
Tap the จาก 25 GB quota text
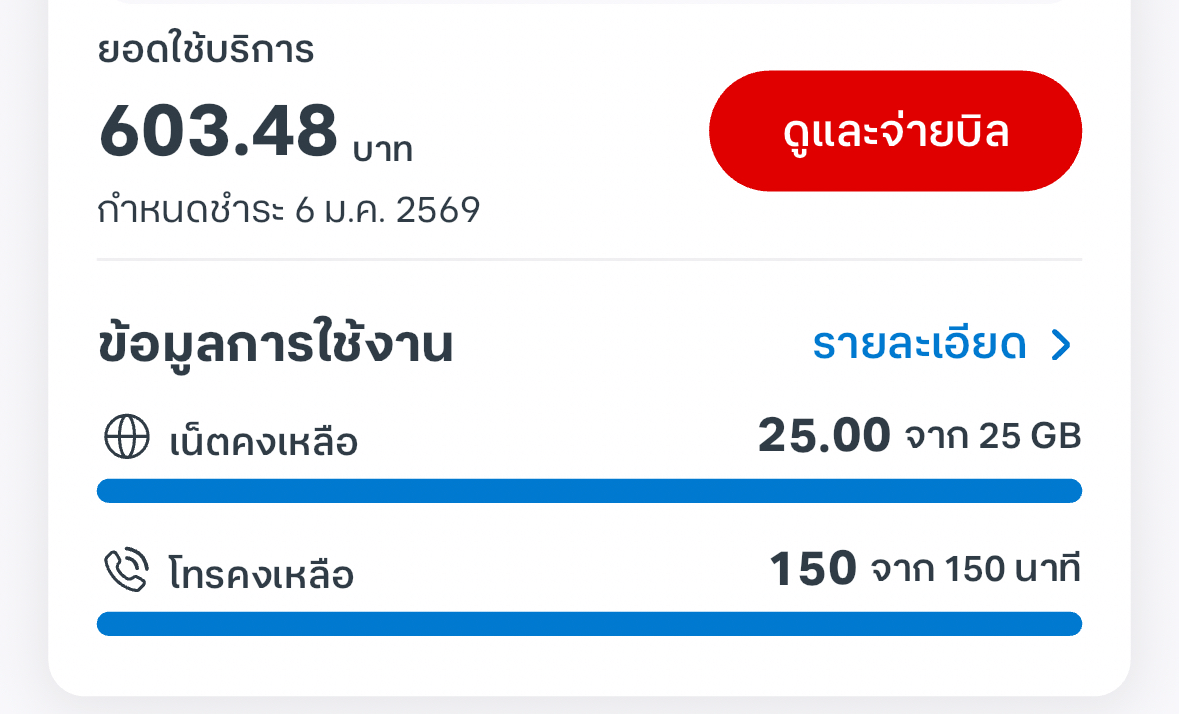(x=993, y=437)
